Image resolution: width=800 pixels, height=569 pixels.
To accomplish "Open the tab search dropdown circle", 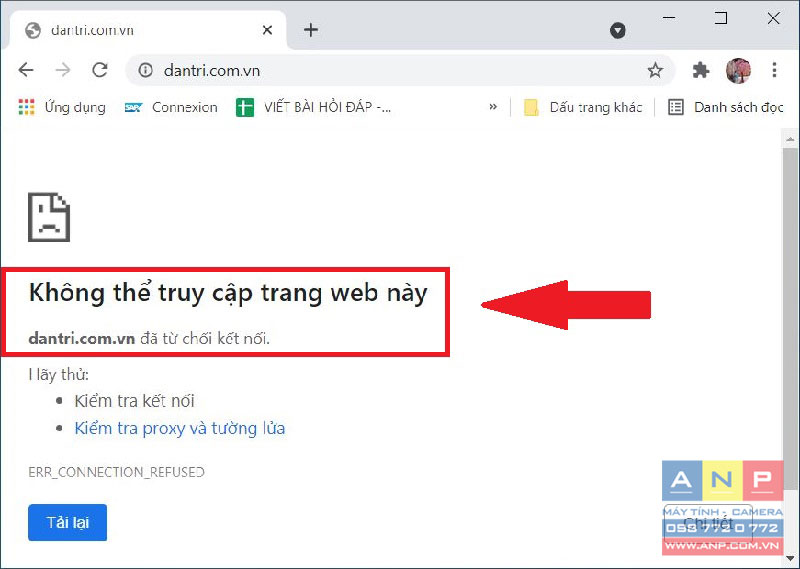I will [617, 31].
